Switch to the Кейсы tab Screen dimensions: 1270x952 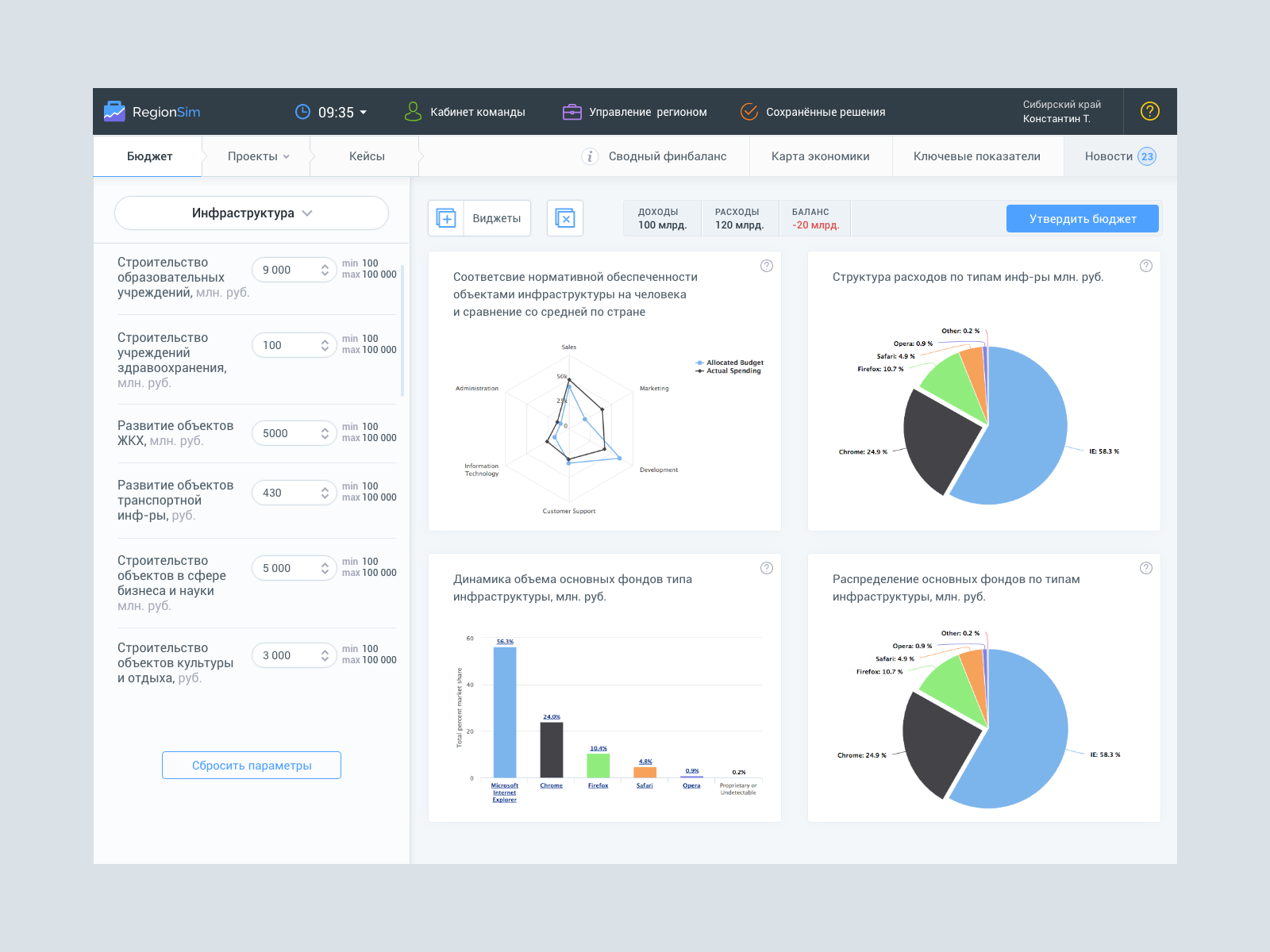pos(367,156)
